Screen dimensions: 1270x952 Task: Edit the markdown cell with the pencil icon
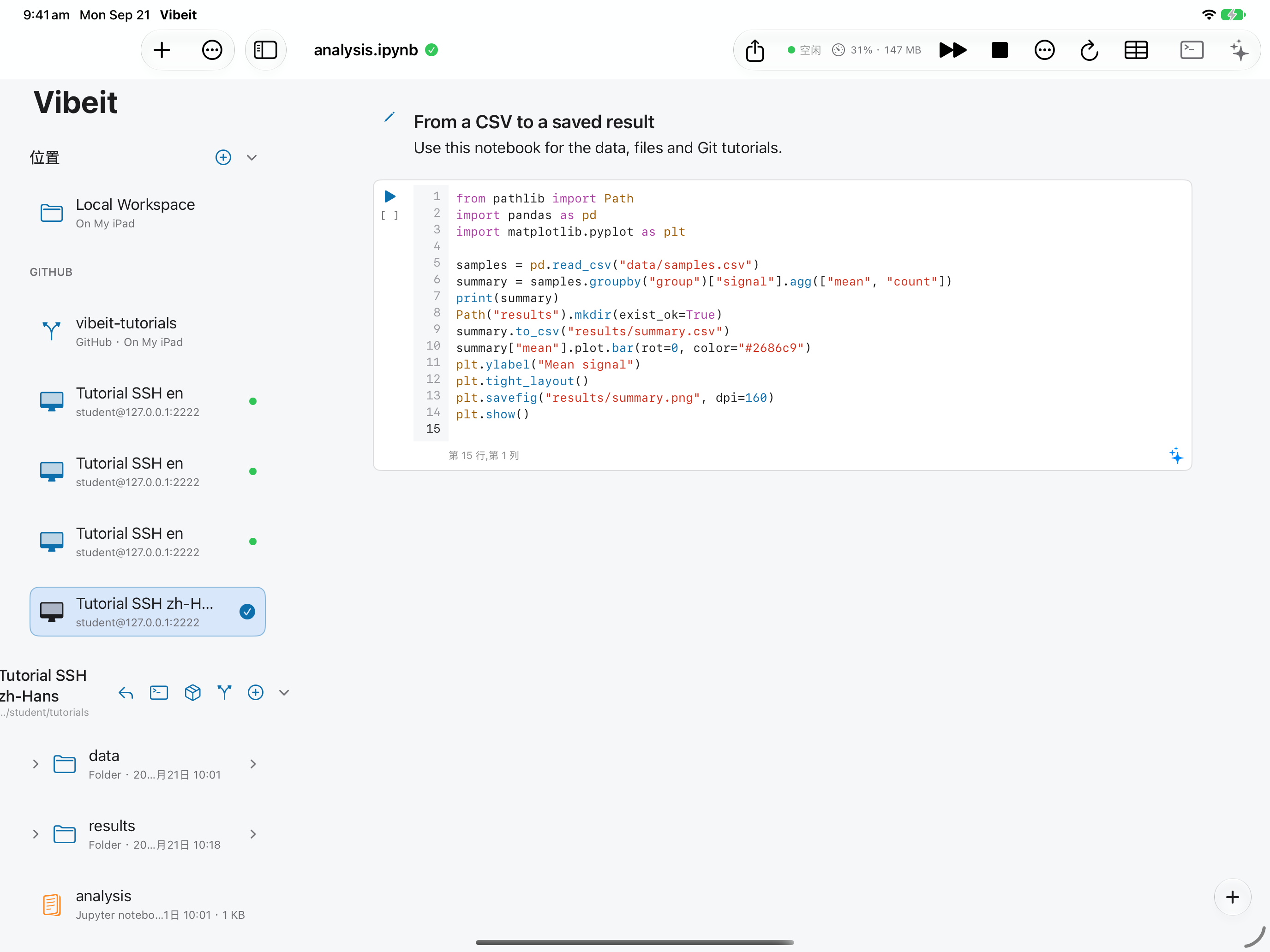click(389, 118)
